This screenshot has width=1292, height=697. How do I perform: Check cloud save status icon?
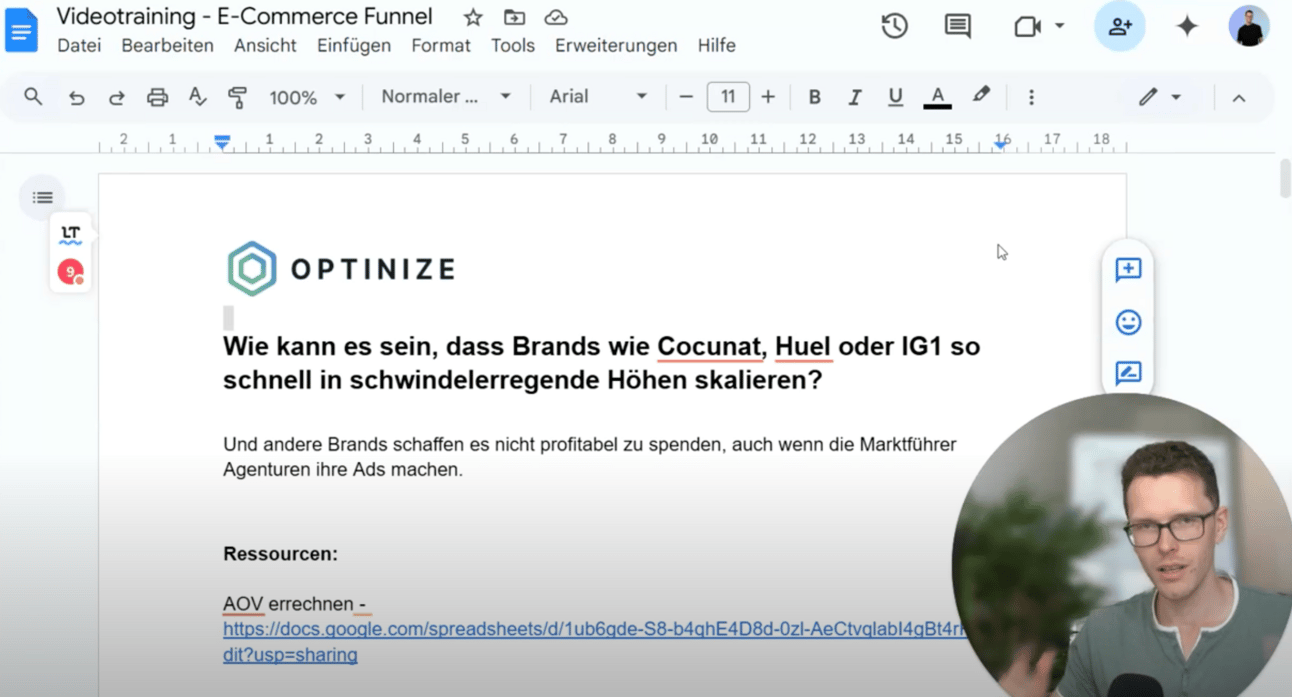[556, 18]
